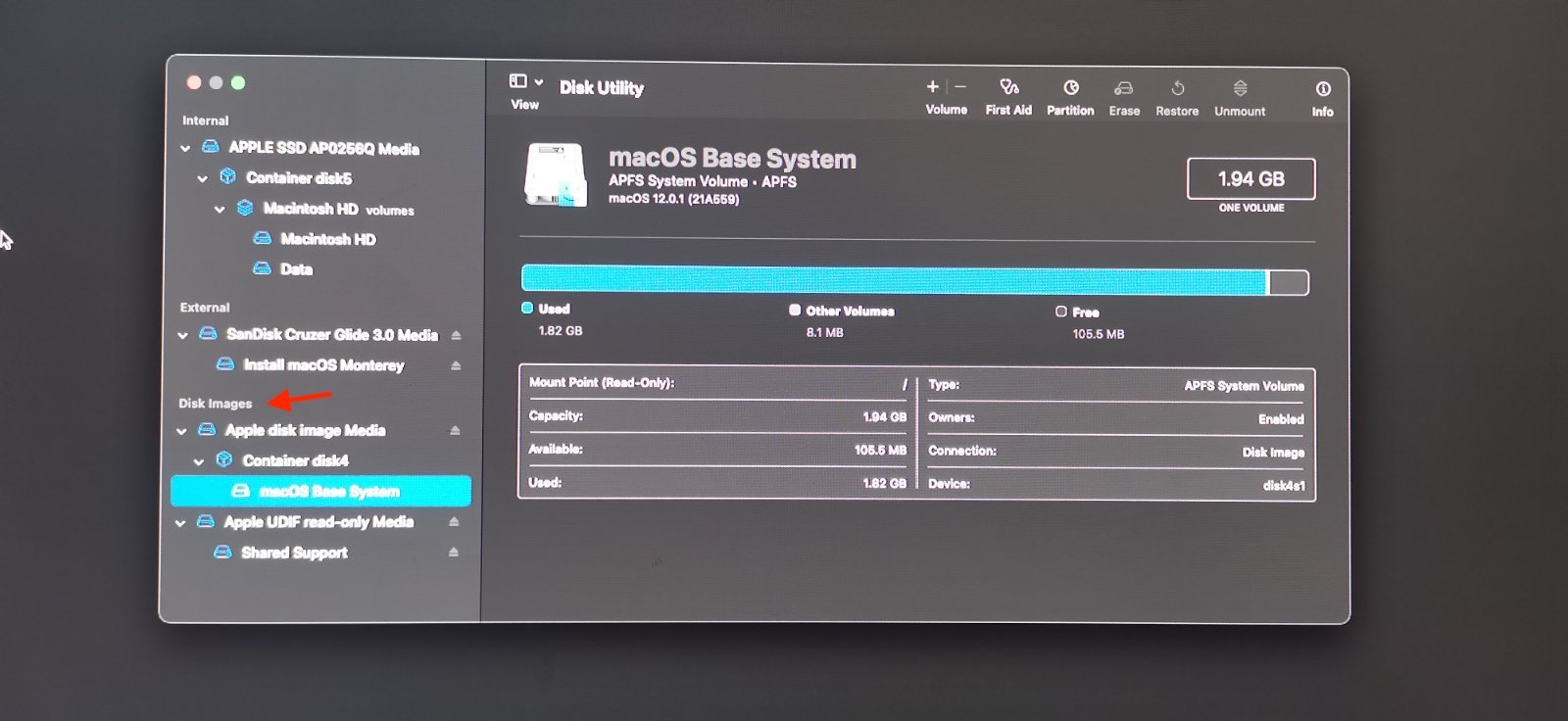This screenshot has height=721, width=1568.
Task: Open the View sidebar options dropdown
Action: (x=526, y=81)
